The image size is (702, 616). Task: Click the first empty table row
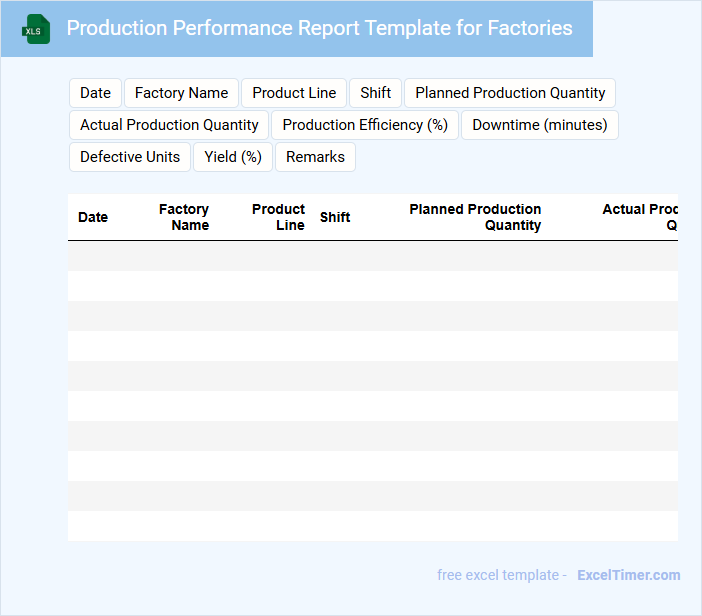(x=372, y=256)
